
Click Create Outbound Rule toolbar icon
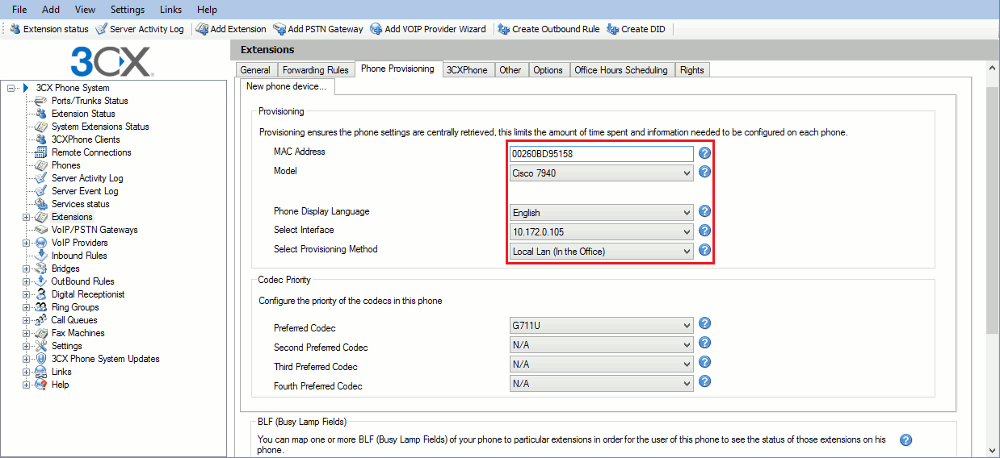503,29
